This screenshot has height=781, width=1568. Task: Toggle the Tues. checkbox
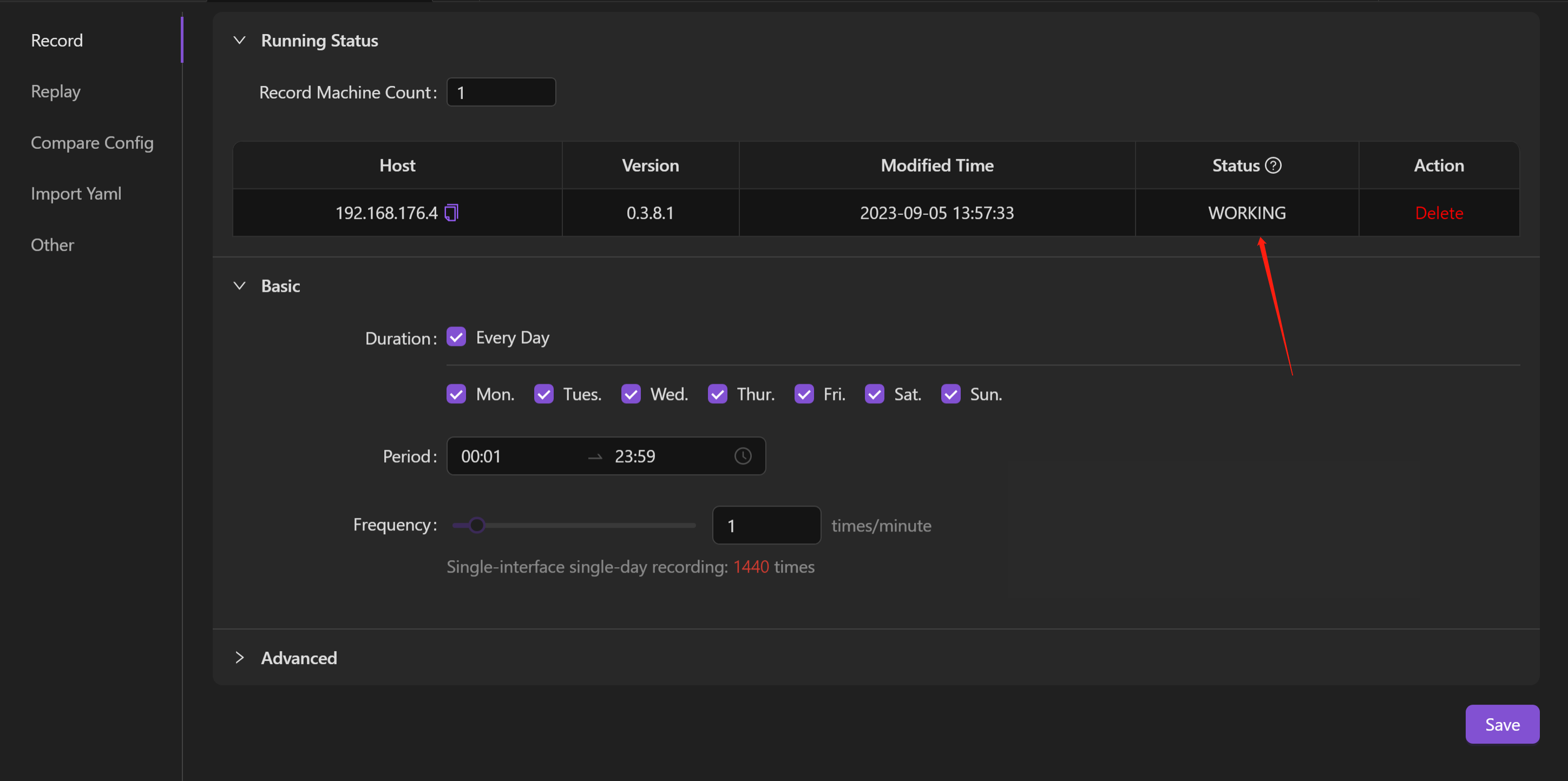point(543,394)
